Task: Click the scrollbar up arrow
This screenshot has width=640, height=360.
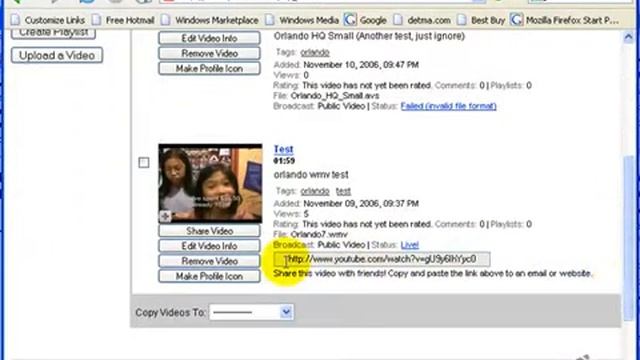Action: [x=628, y=38]
